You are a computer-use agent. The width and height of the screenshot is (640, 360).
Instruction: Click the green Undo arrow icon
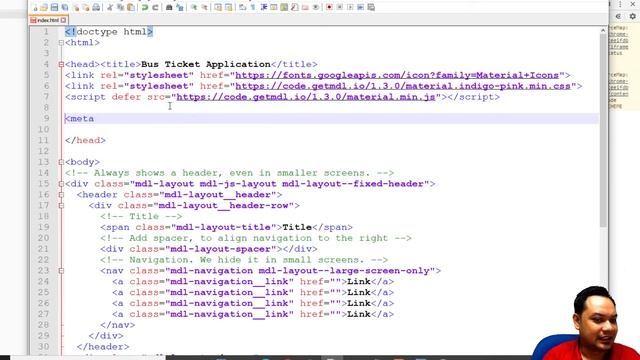pyautogui.click(x=144, y=7)
